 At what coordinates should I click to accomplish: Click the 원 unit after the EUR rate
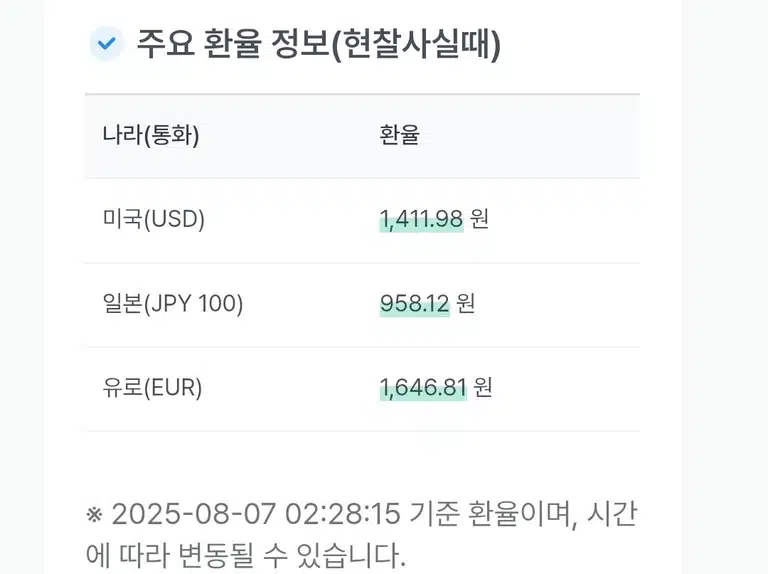483,387
